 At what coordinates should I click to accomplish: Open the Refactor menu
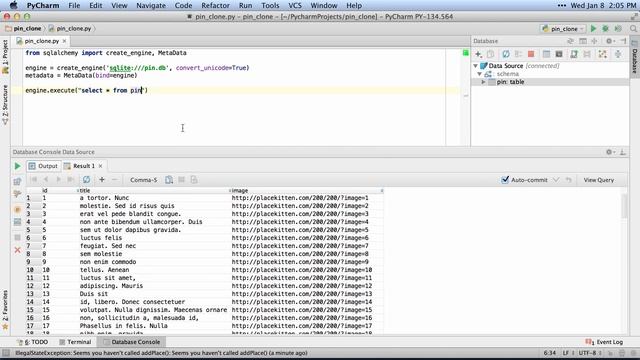(x=215, y=5)
